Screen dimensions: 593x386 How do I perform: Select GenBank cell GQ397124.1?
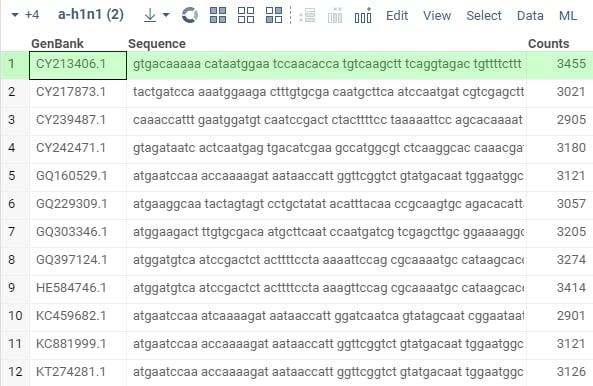tap(78, 261)
